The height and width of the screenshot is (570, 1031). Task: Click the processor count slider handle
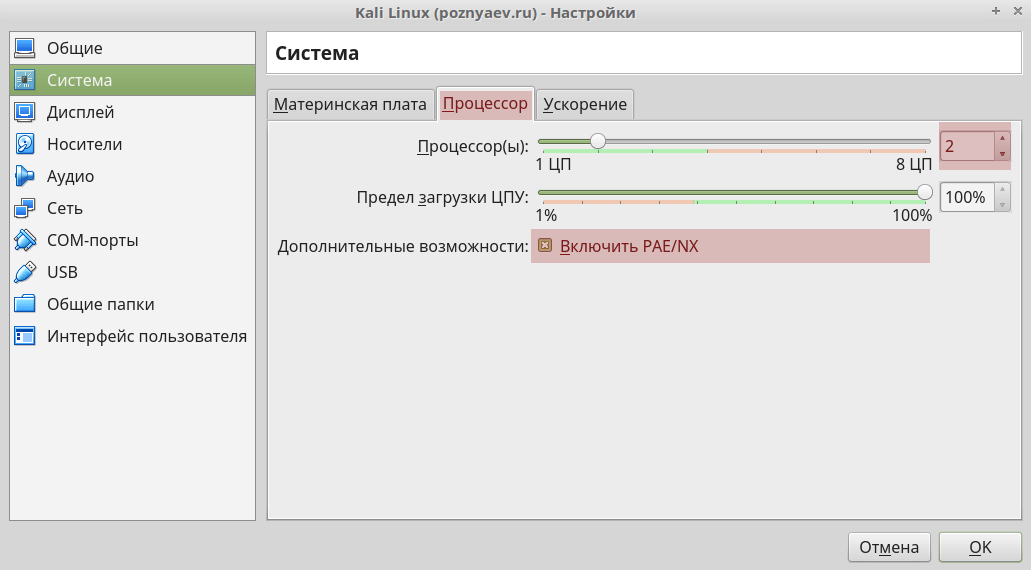click(x=598, y=141)
